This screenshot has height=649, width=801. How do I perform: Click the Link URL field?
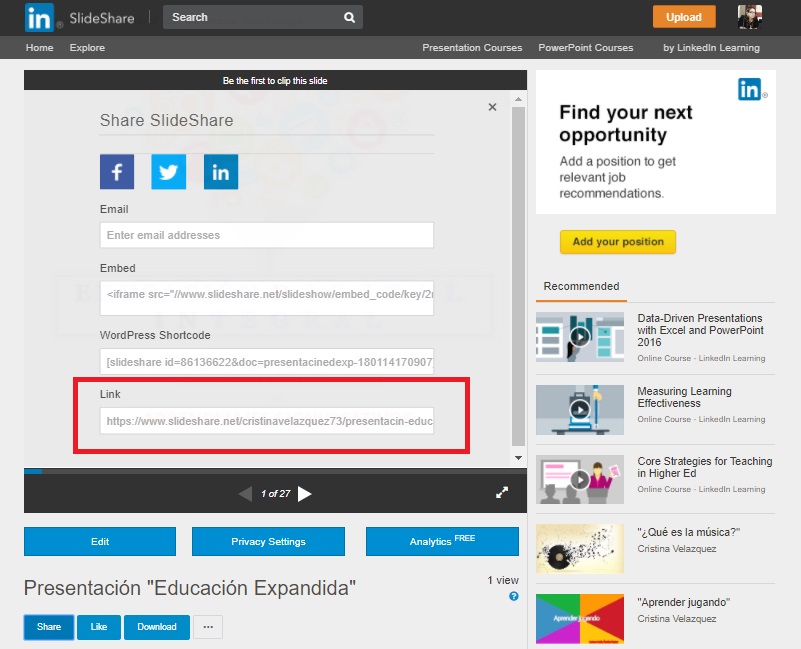pyautogui.click(x=267, y=421)
